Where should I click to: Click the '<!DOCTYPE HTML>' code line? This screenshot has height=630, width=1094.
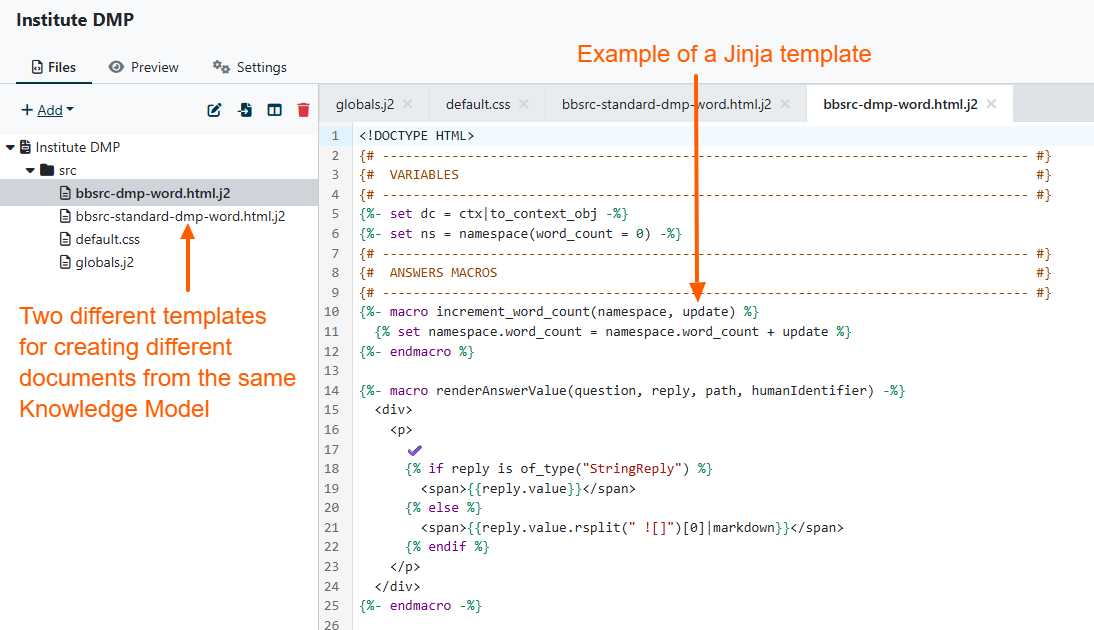[417, 136]
